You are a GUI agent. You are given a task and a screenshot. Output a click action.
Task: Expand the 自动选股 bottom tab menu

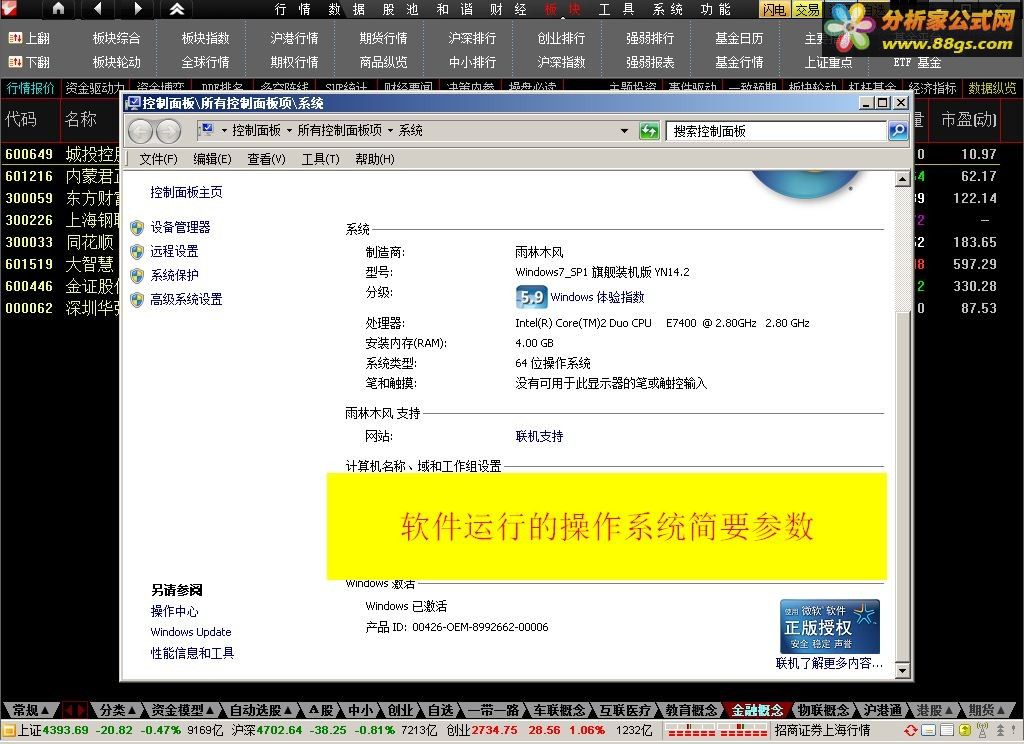tap(288, 710)
